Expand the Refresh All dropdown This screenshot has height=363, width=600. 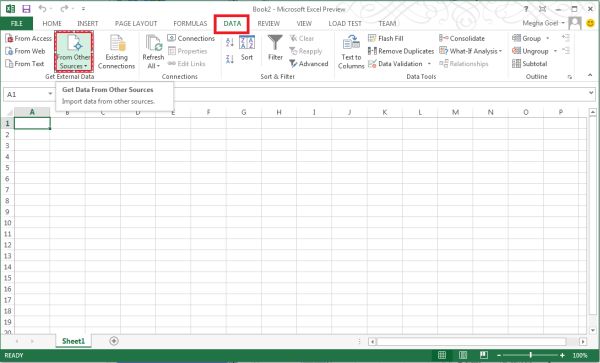(153, 66)
